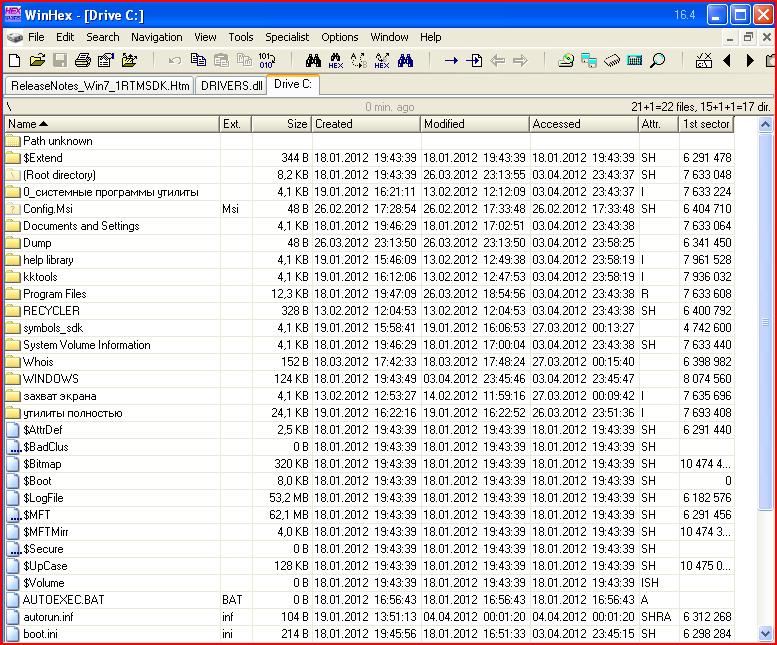The width and height of the screenshot is (777, 645).
Task: Click the scrollbar down arrow
Action: coord(766,633)
